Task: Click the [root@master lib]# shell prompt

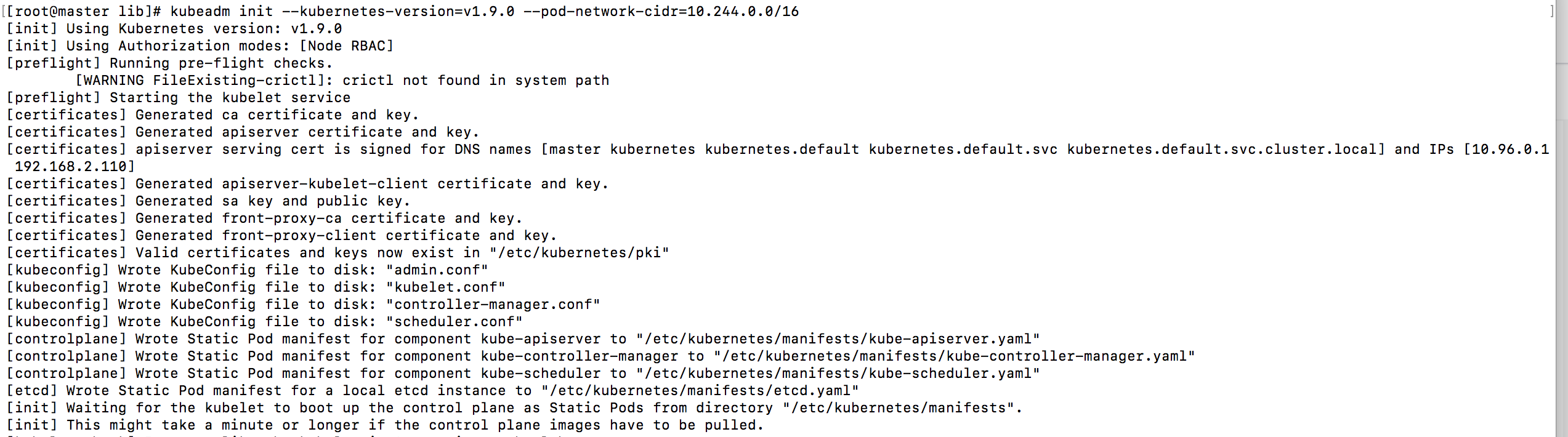Action: pyautogui.click(x=84, y=11)
